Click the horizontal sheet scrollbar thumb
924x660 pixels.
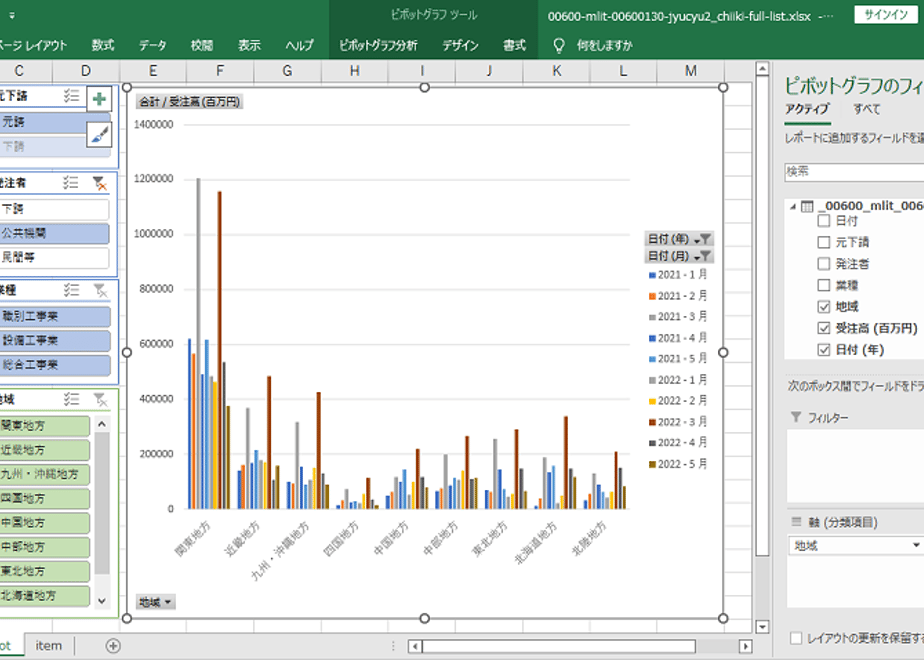[559, 646]
